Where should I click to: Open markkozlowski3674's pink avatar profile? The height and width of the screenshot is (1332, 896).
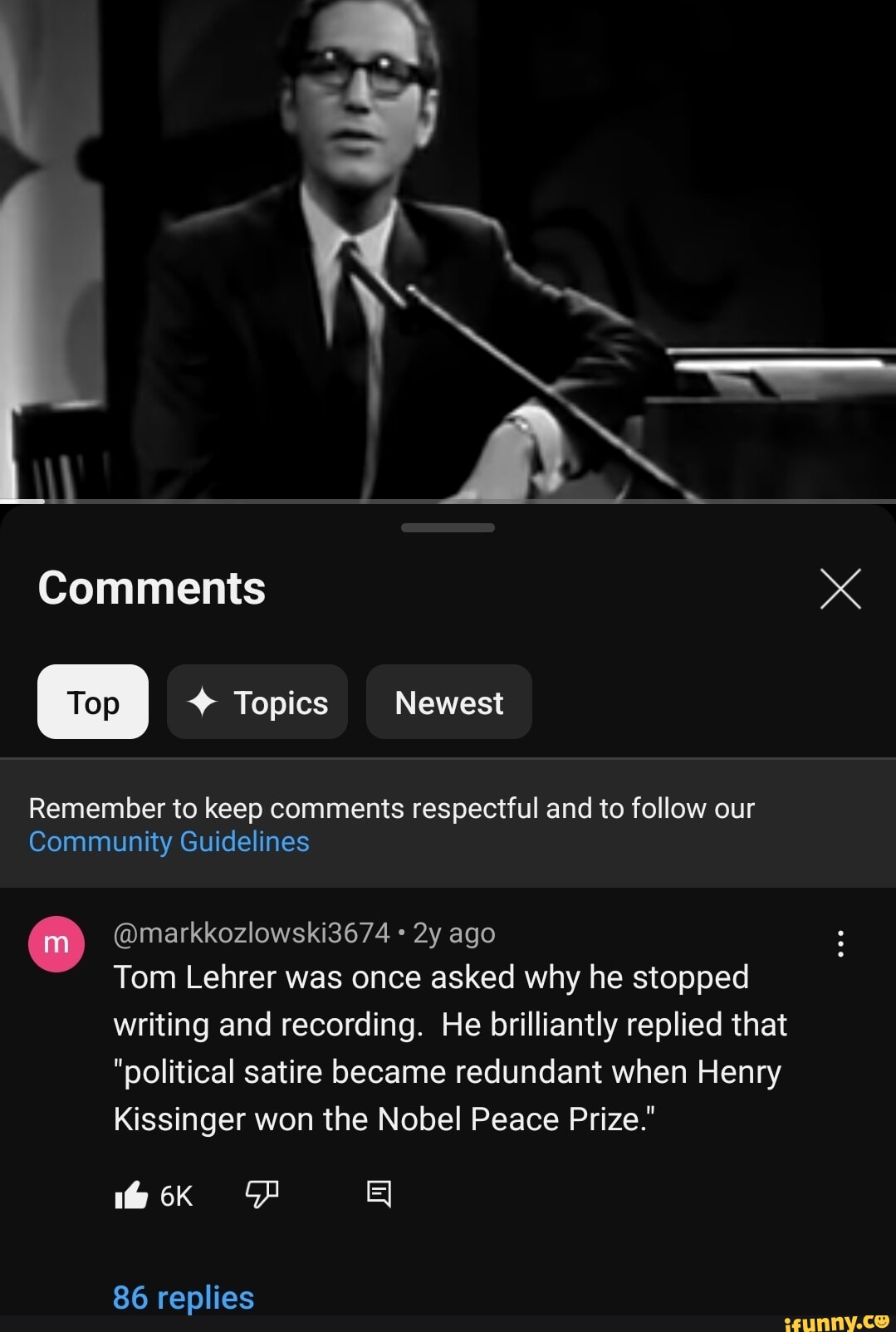point(56,943)
